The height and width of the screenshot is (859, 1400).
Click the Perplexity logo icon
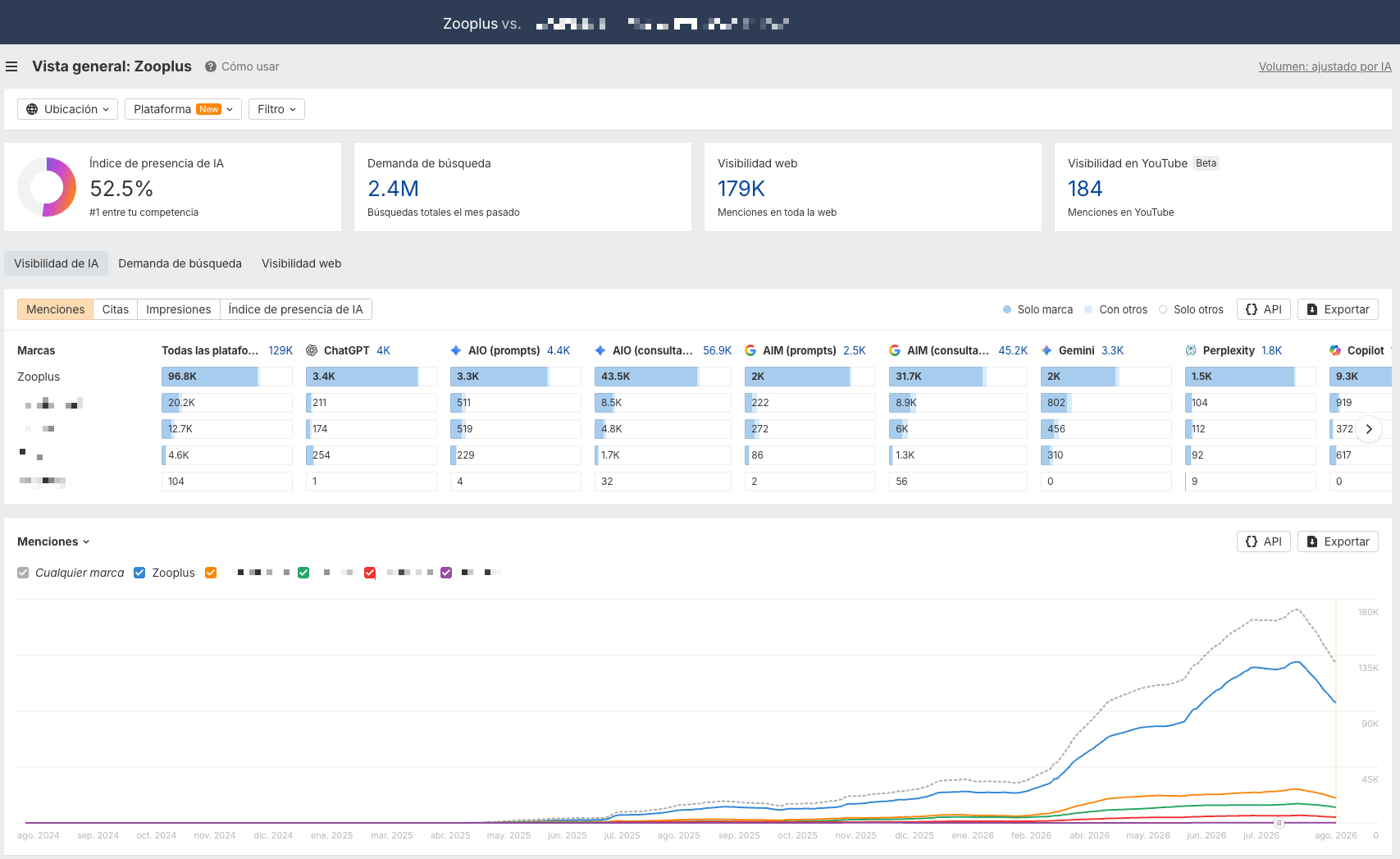click(x=1191, y=350)
